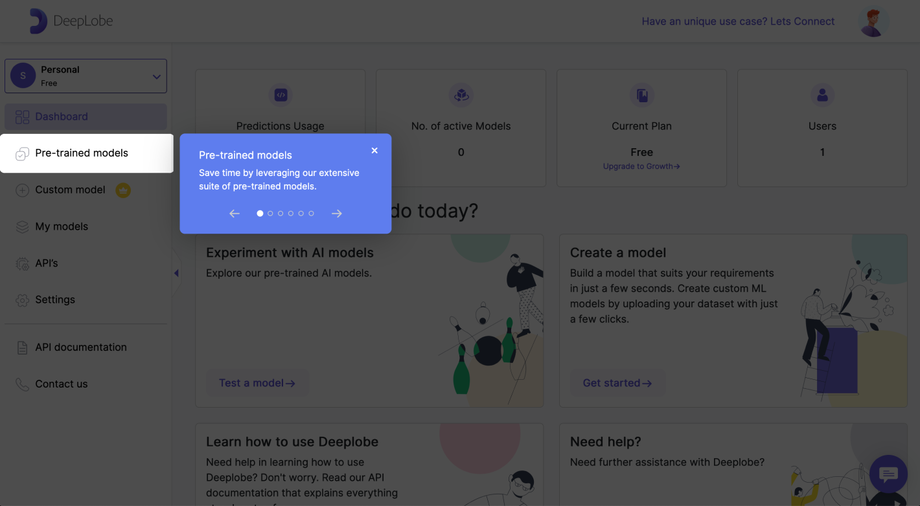The image size is (920, 506).
Task: Collapse the sidebar with arrow handle
Action: pos(177,273)
